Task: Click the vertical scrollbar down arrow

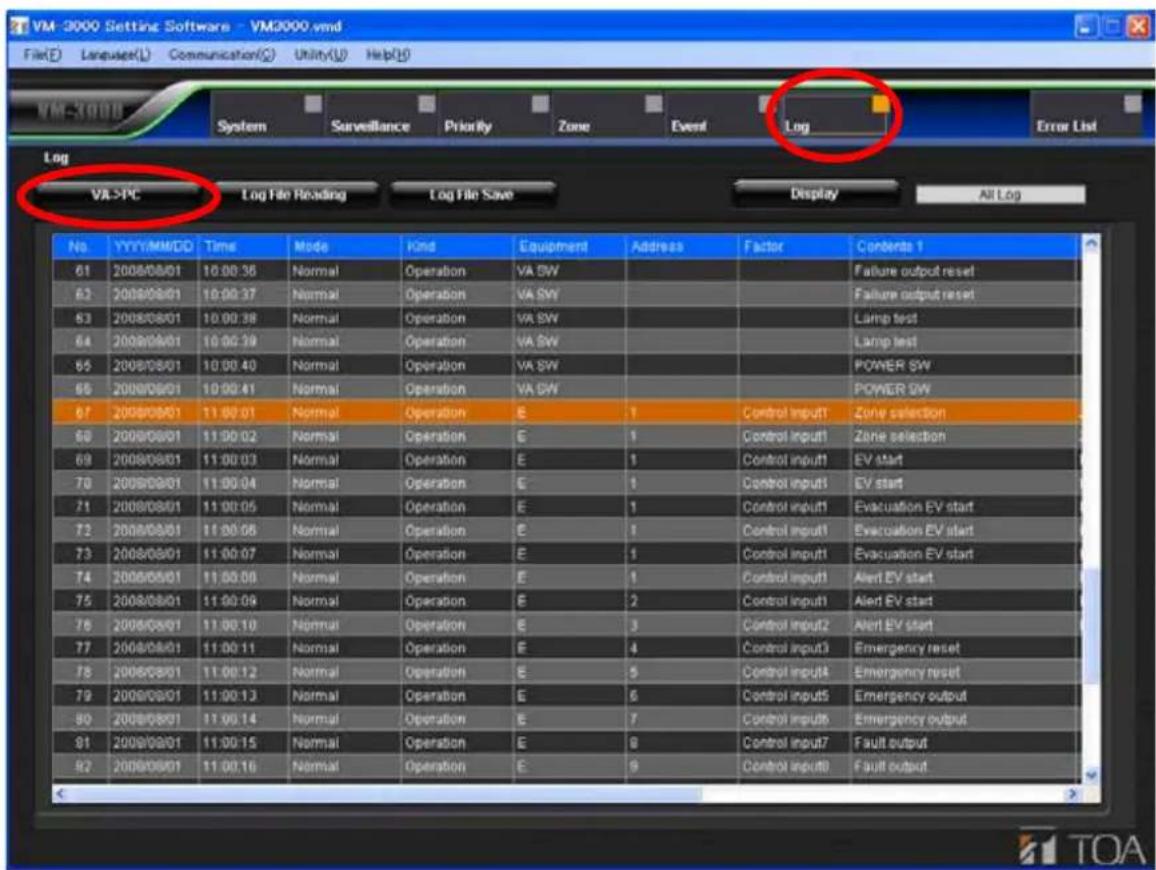Action: pyautogui.click(x=1091, y=775)
